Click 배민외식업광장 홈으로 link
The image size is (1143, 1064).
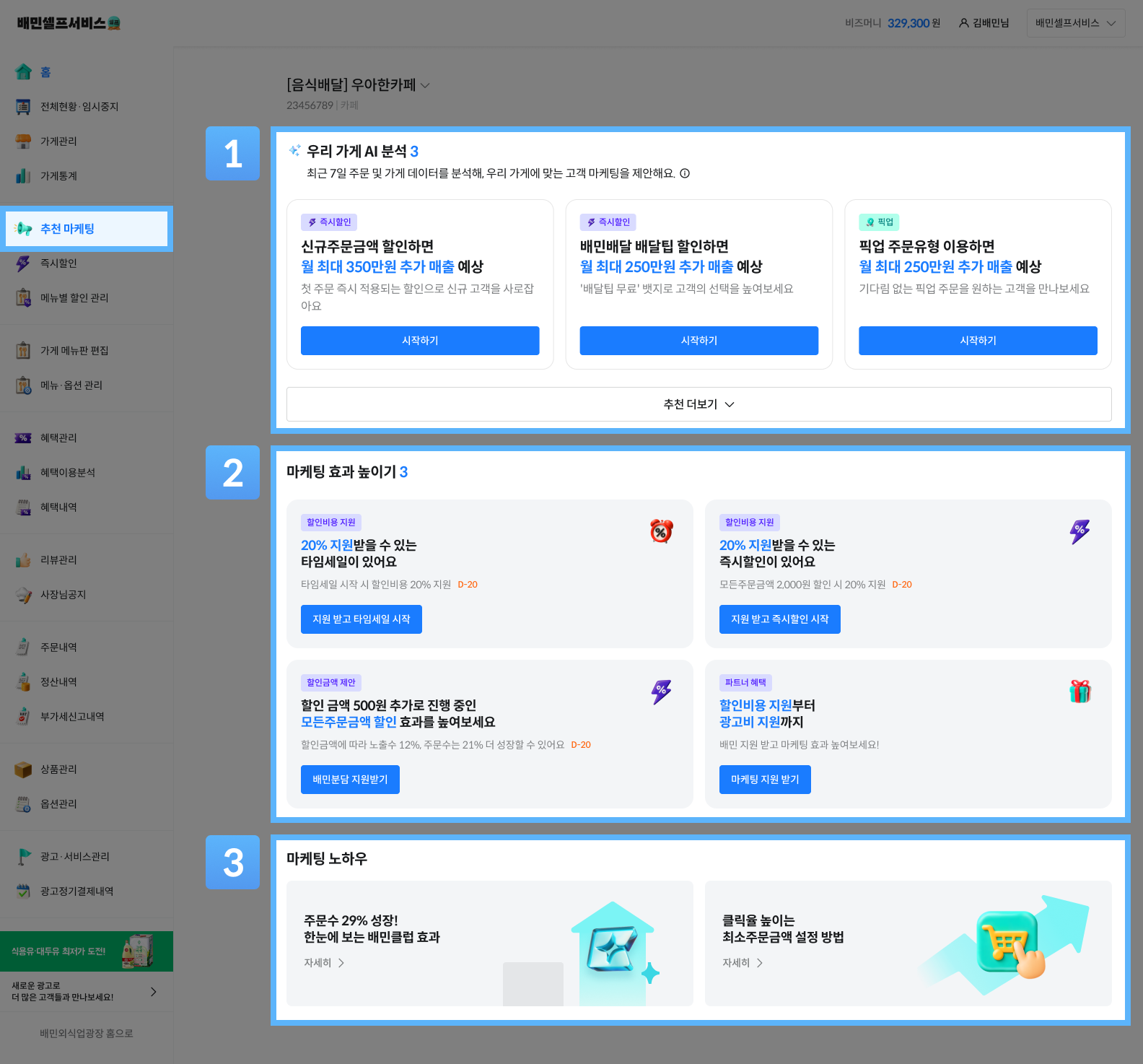87,1034
